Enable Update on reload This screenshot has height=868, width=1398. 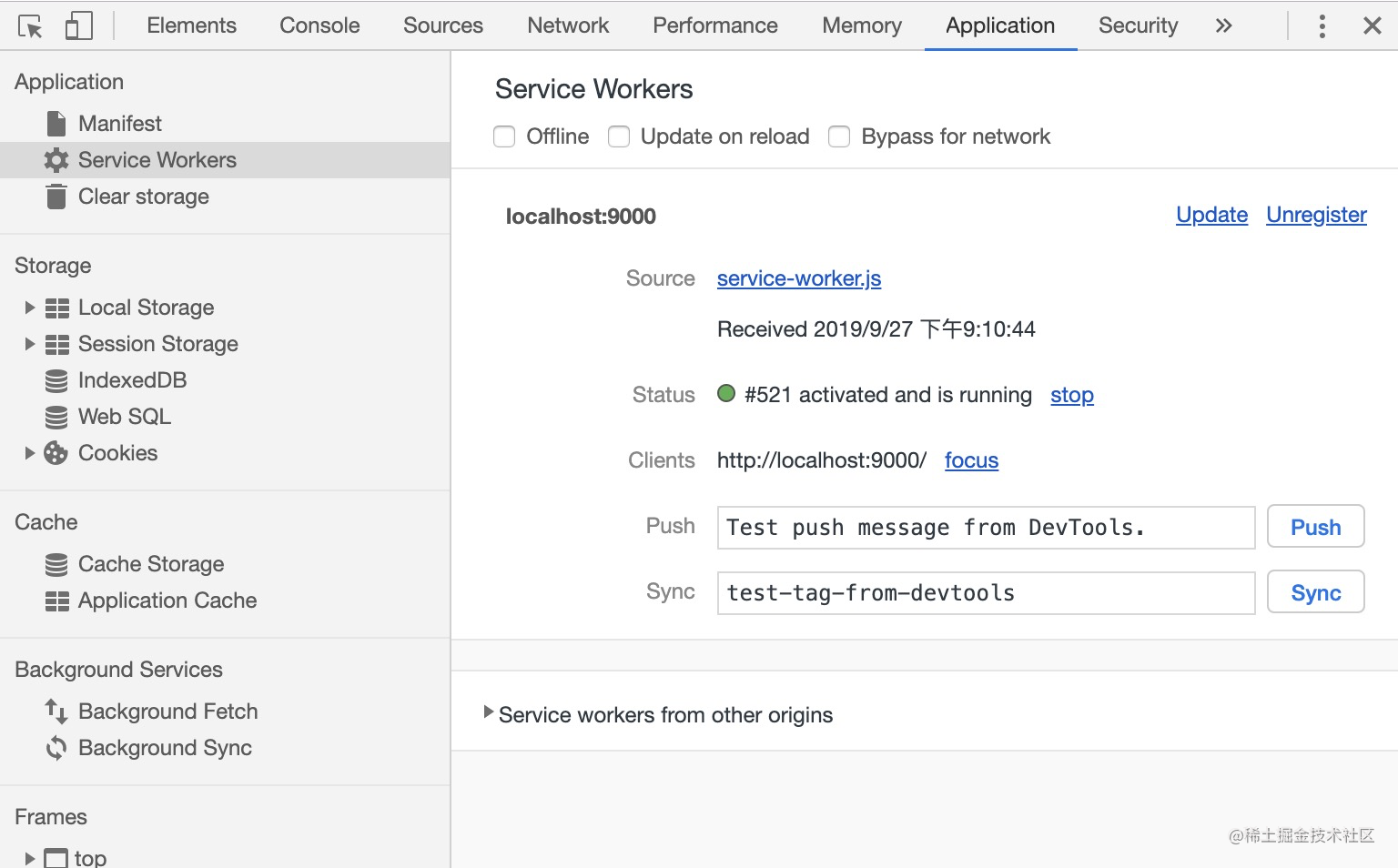(619, 136)
